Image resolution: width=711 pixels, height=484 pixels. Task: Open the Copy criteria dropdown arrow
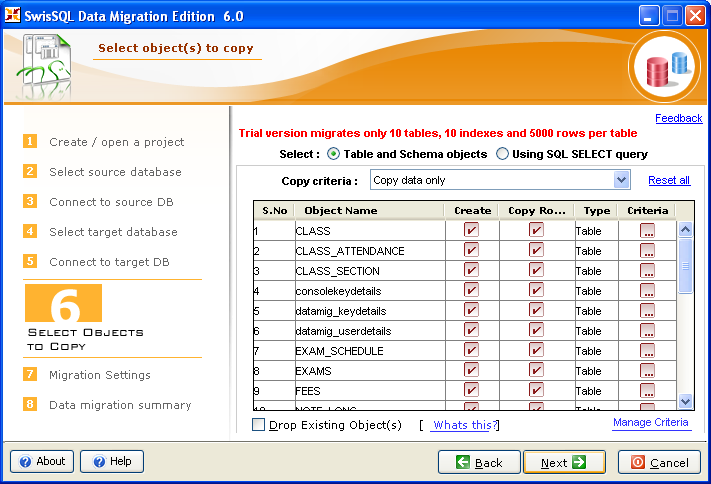621,180
